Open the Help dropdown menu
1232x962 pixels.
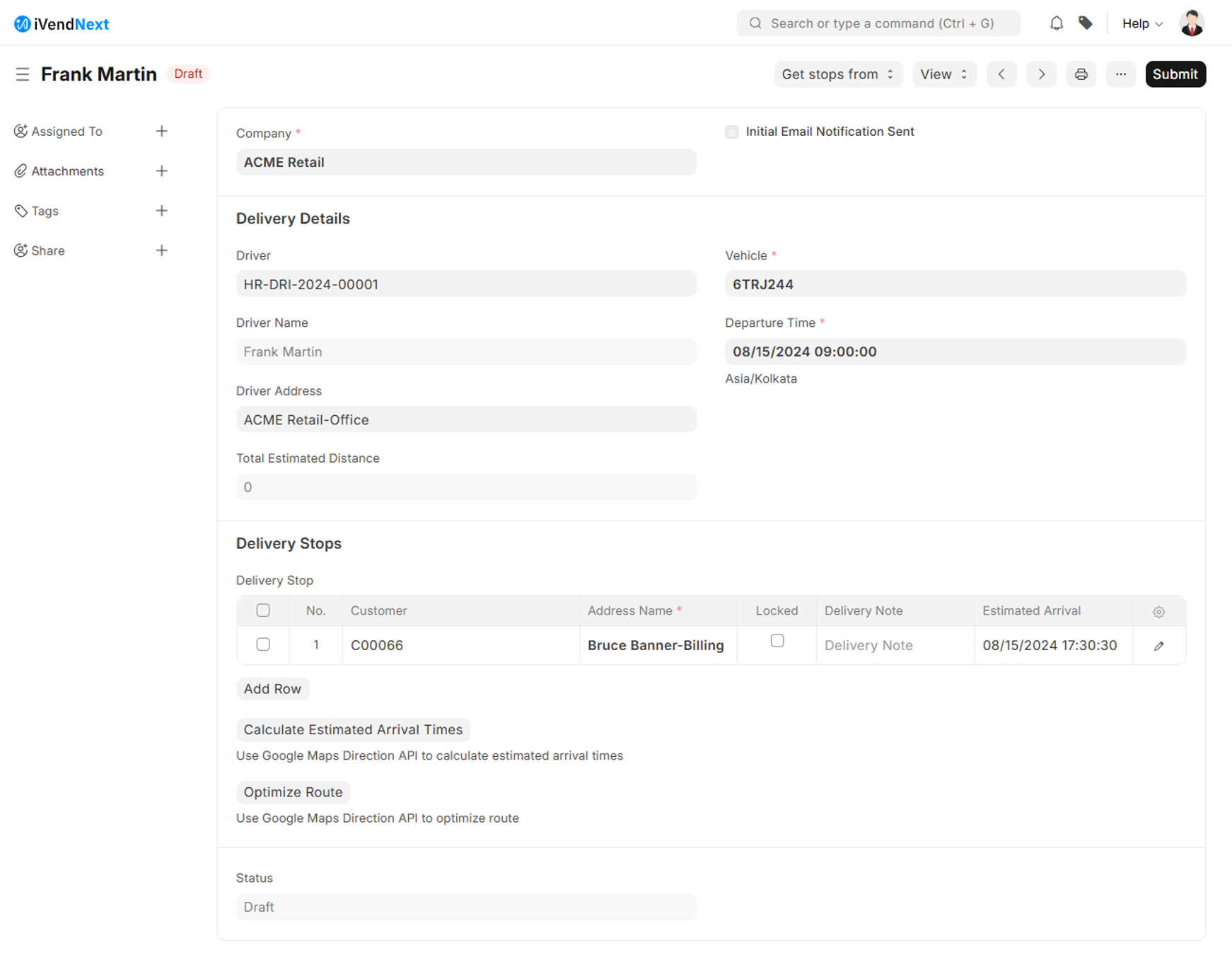click(x=1142, y=23)
